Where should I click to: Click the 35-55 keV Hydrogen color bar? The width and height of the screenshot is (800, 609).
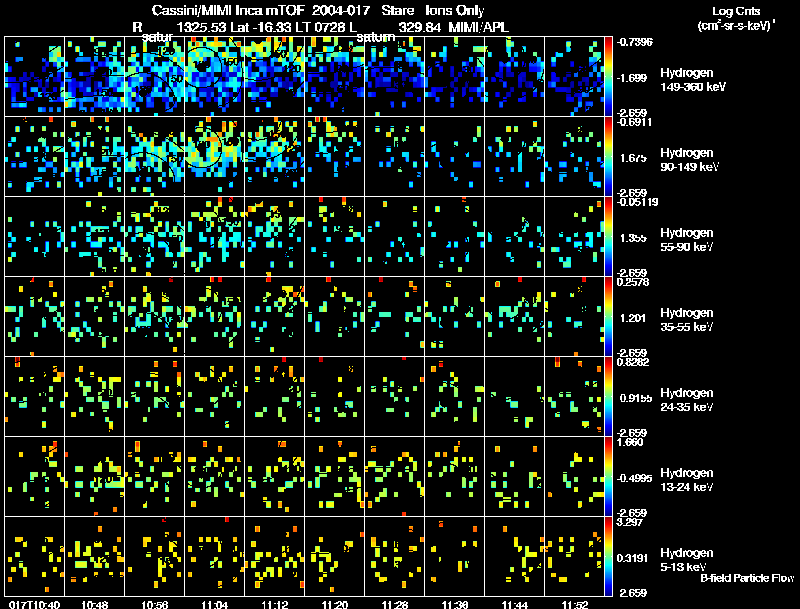610,317
